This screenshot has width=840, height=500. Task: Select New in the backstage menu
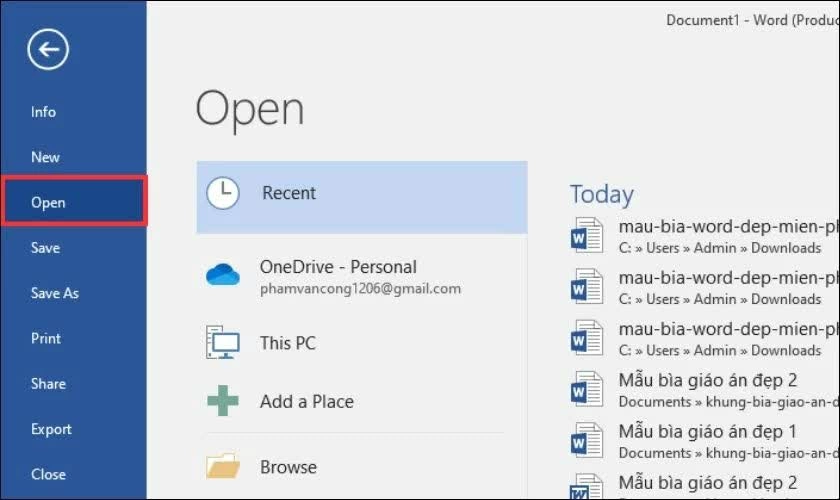coord(45,157)
